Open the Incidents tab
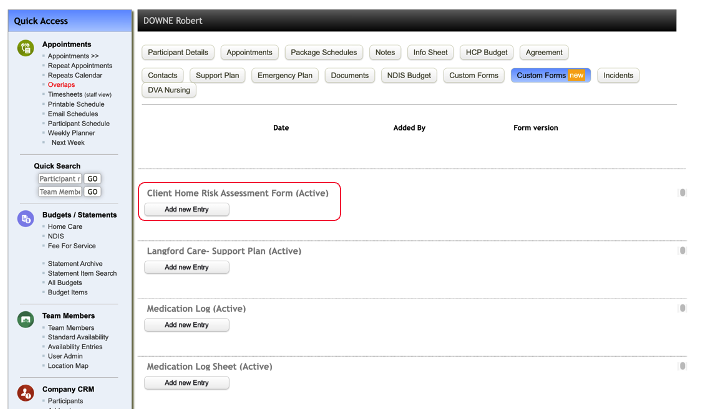This screenshot has height=419, width=703. (x=618, y=75)
